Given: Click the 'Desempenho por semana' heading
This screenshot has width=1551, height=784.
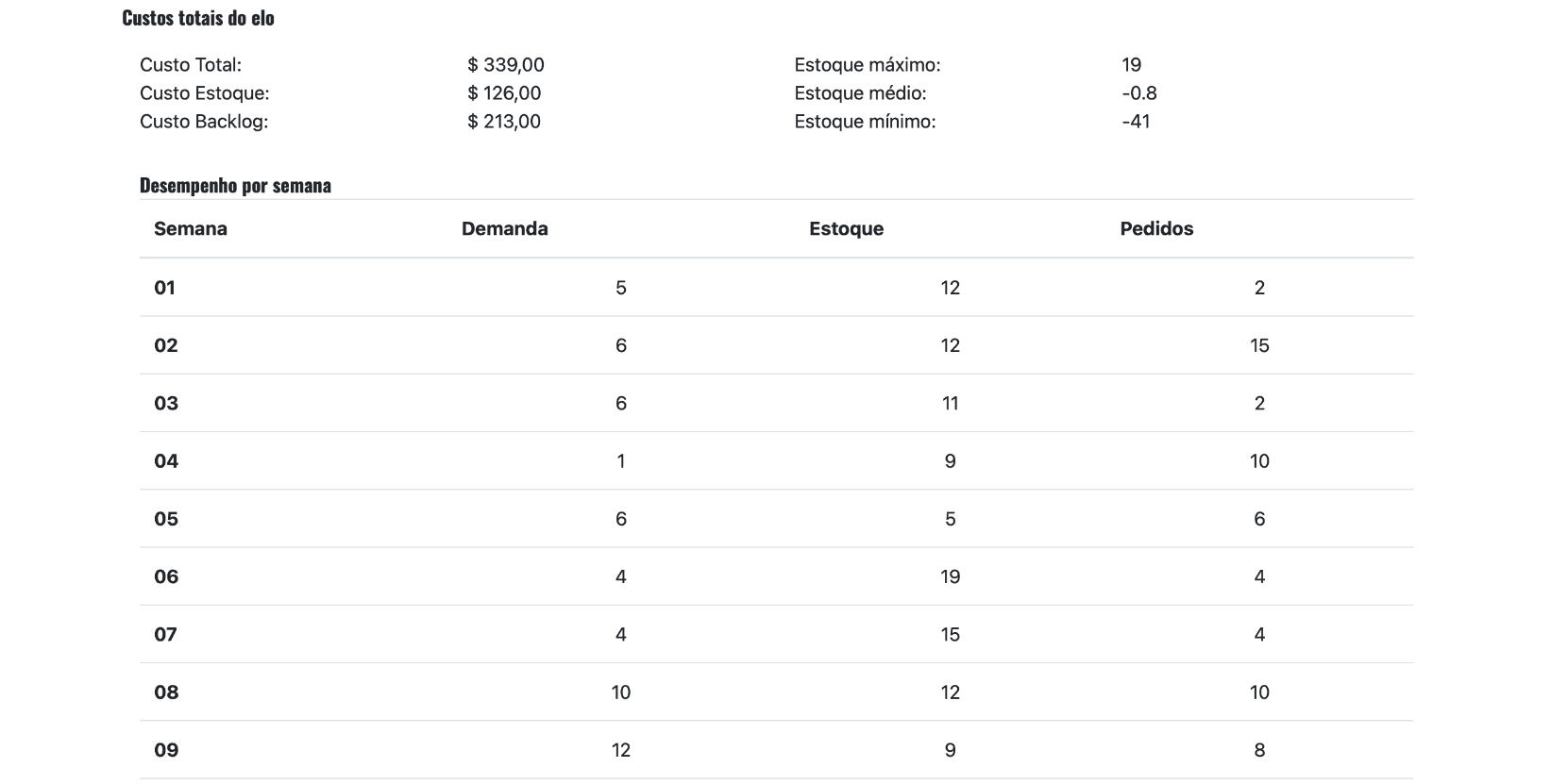Looking at the screenshot, I should (235, 186).
